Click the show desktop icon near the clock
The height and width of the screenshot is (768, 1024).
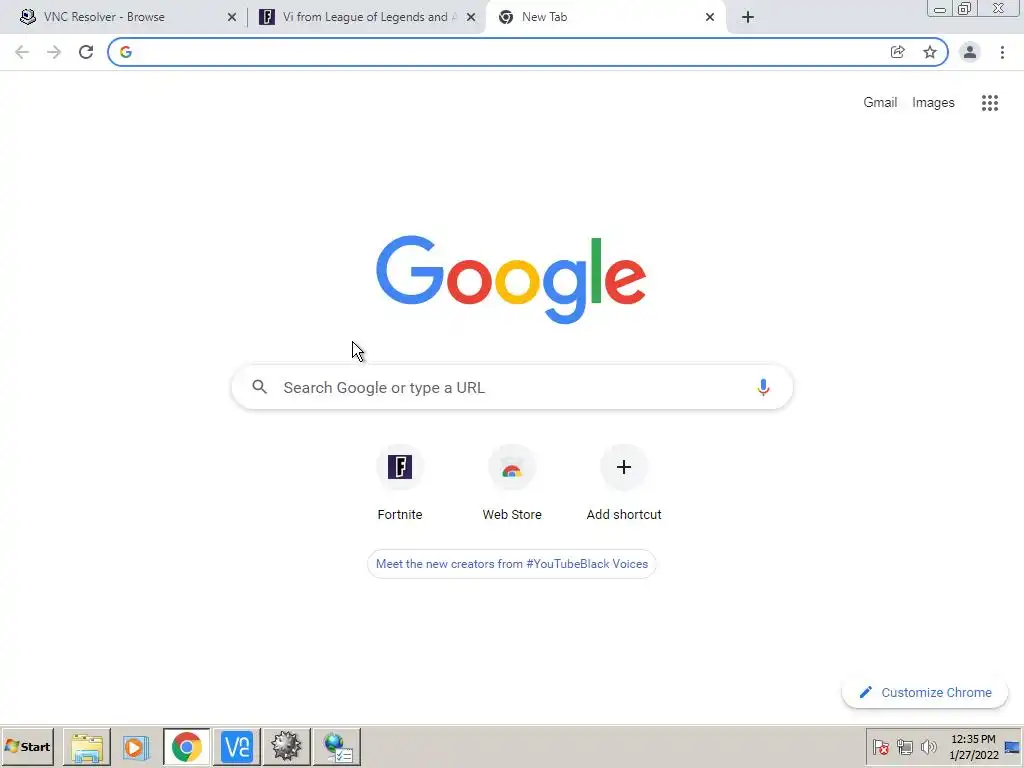coord(1012,746)
